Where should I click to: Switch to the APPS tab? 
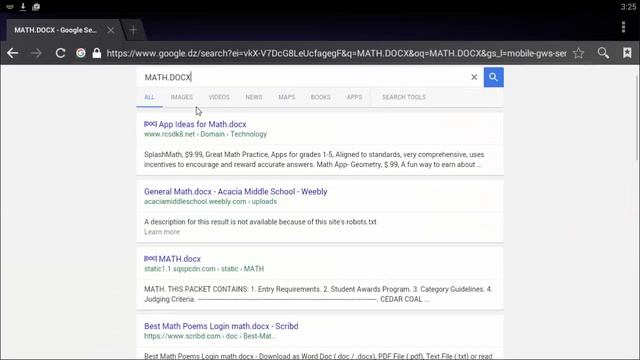tap(354, 97)
